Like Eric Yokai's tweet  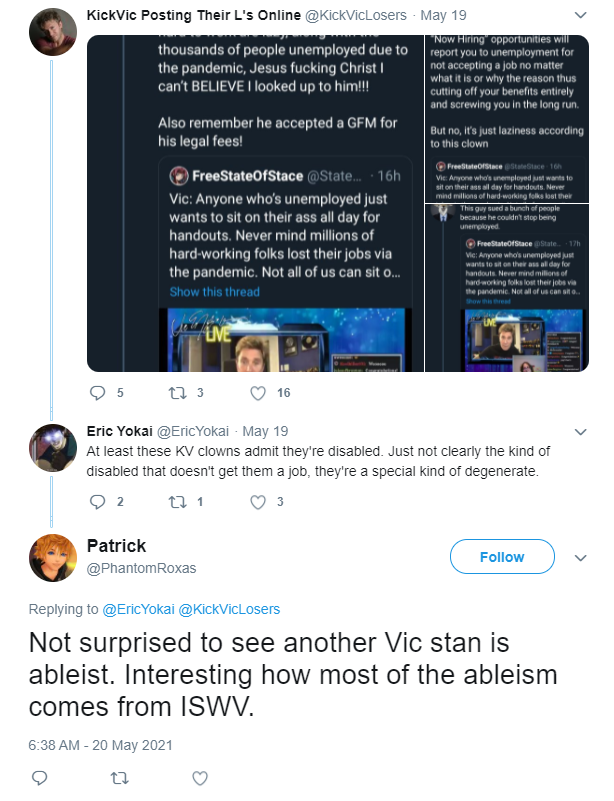click(x=258, y=502)
